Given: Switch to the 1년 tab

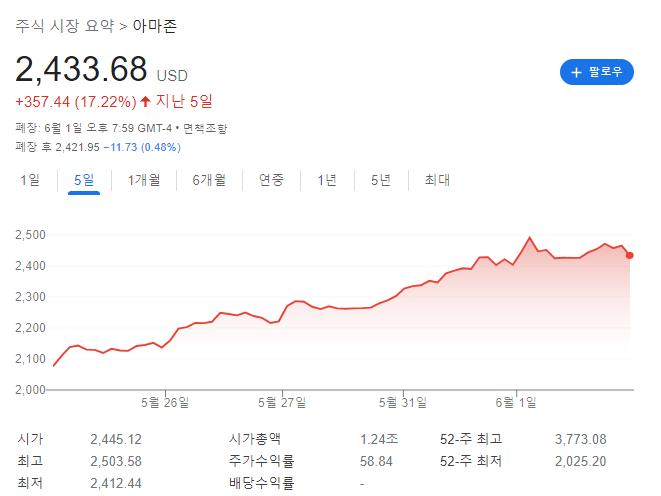Looking at the screenshot, I should pyautogui.click(x=327, y=180).
